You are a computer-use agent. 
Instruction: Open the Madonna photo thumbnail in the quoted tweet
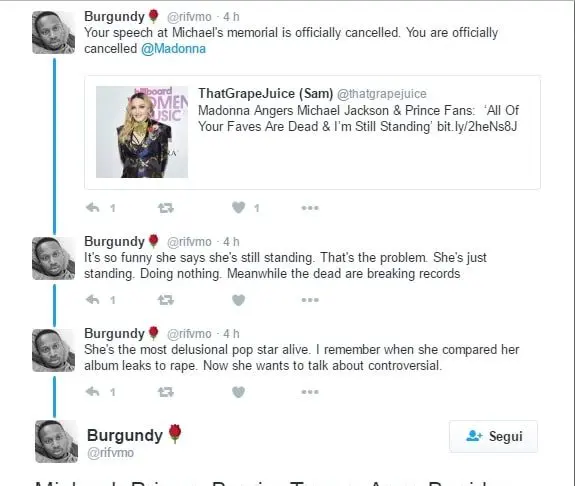coord(142,132)
